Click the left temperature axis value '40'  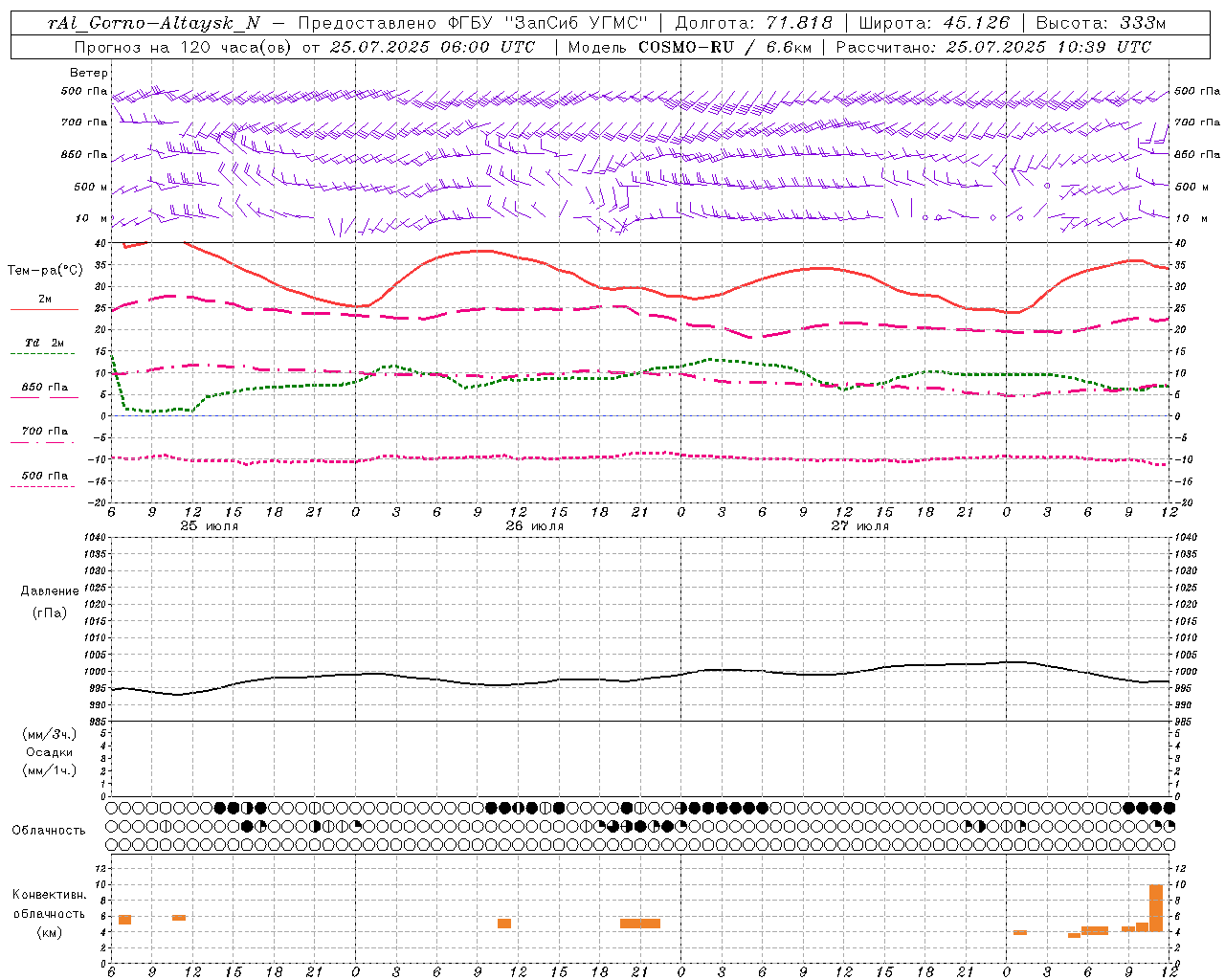(x=100, y=244)
